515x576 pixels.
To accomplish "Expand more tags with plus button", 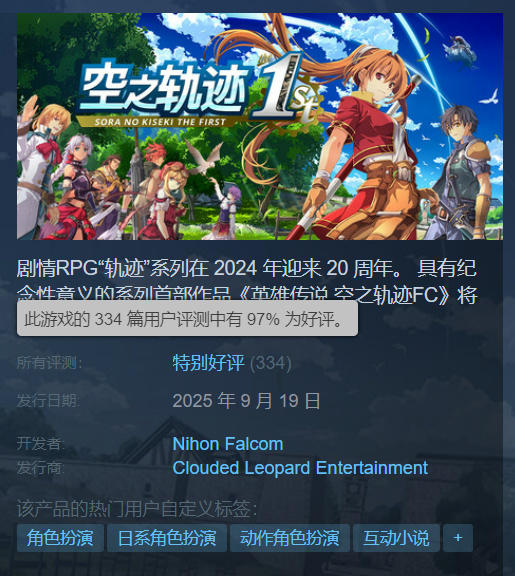I will coord(458,538).
